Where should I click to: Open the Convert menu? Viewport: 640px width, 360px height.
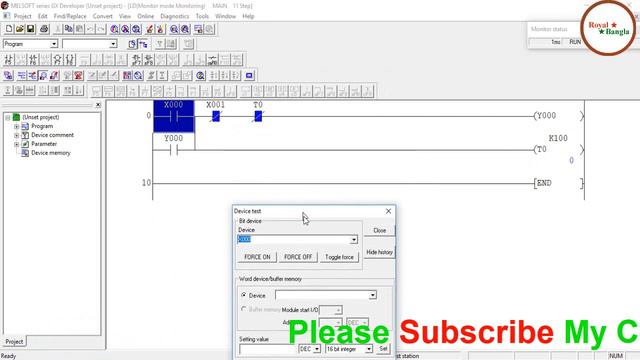[102, 16]
